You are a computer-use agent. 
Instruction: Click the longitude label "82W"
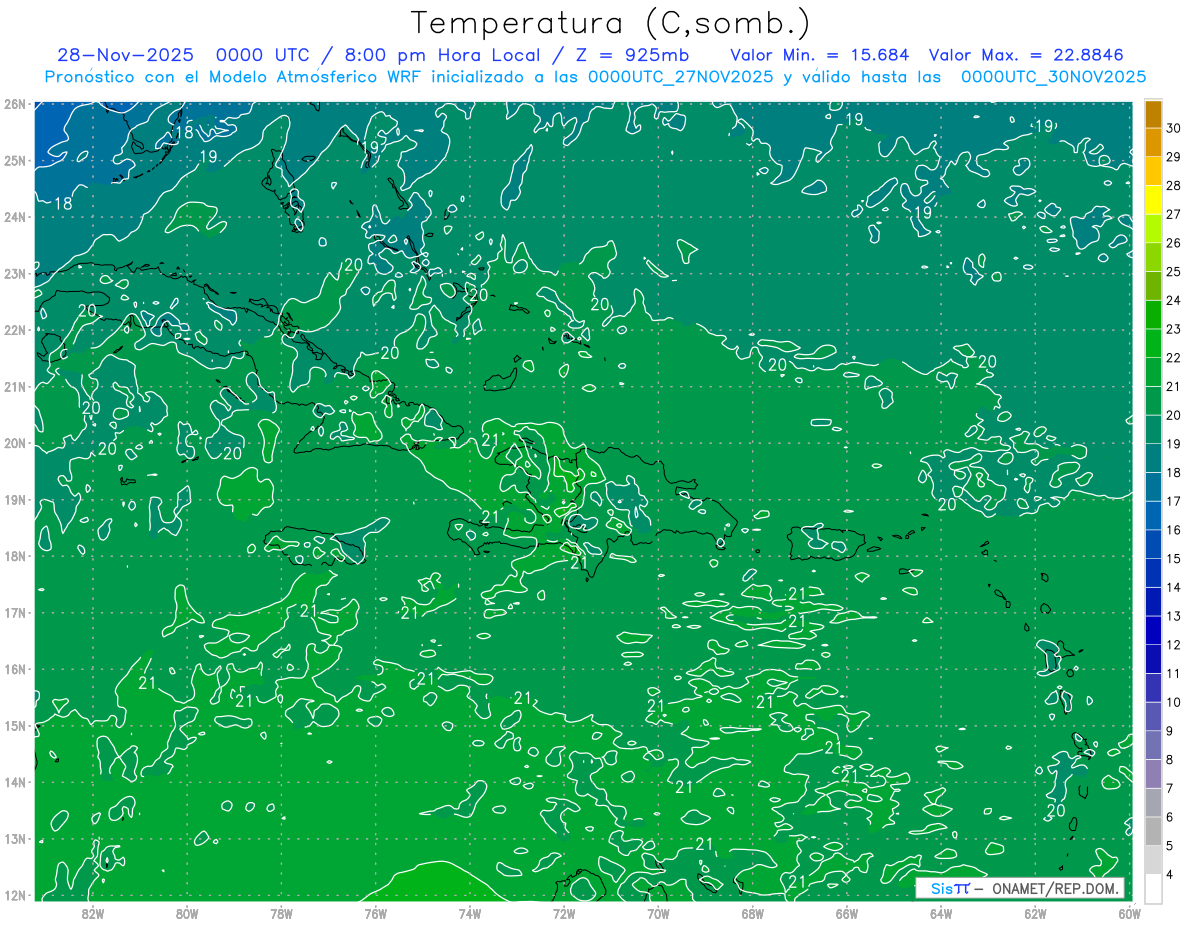(x=93, y=913)
